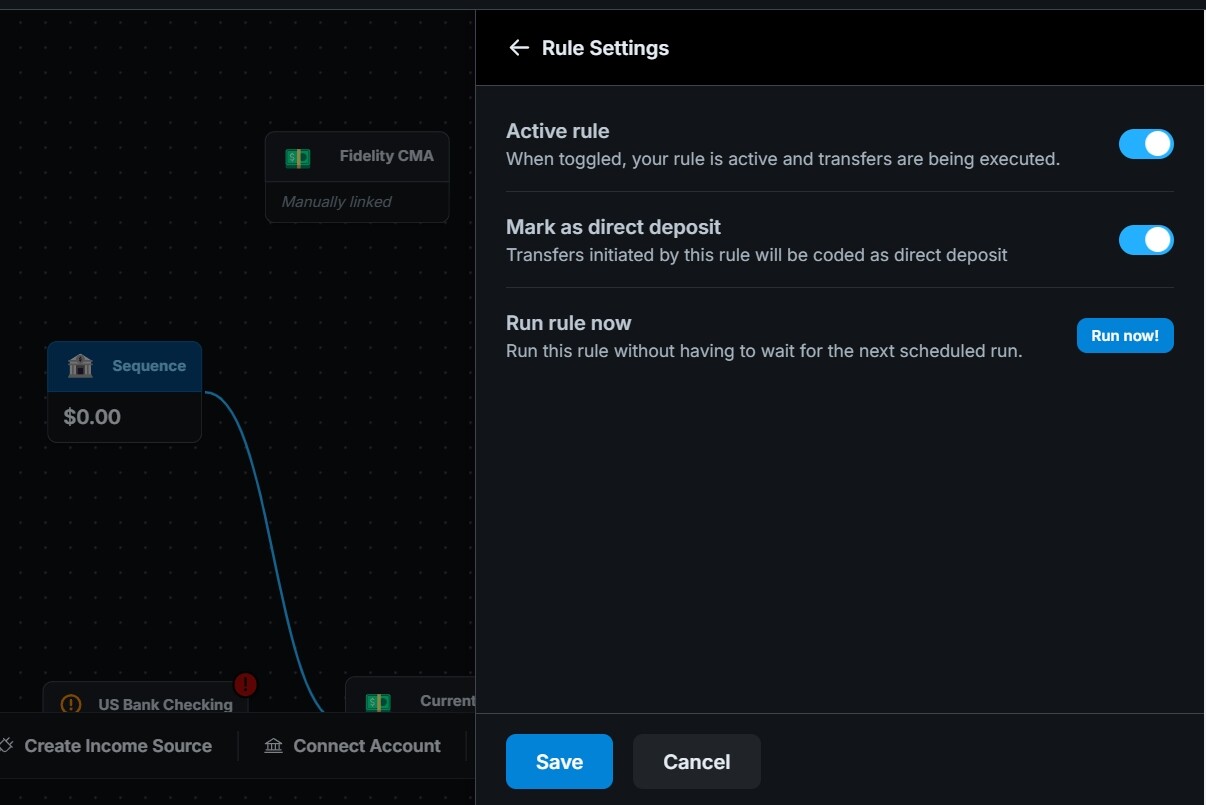Turn off Mark as direct deposit

coord(1146,240)
